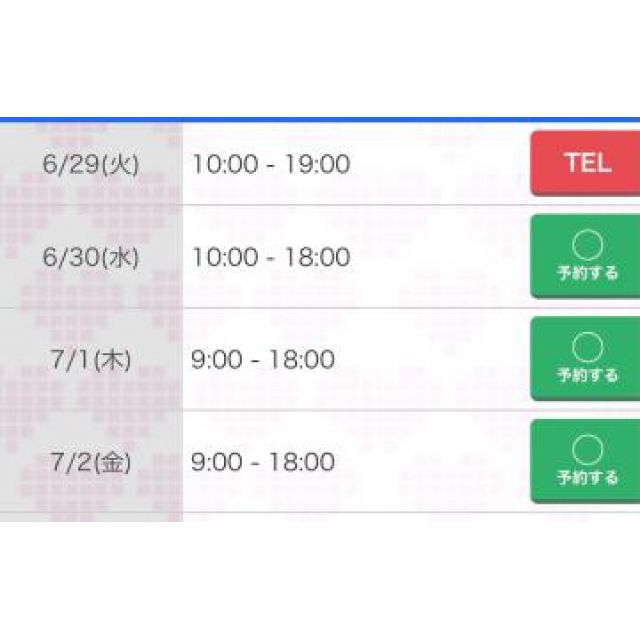Click the 9:00 - 18:00 slot on 7/1
Image resolution: width=640 pixels, height=640 pixels.
(x=262, y=359)
